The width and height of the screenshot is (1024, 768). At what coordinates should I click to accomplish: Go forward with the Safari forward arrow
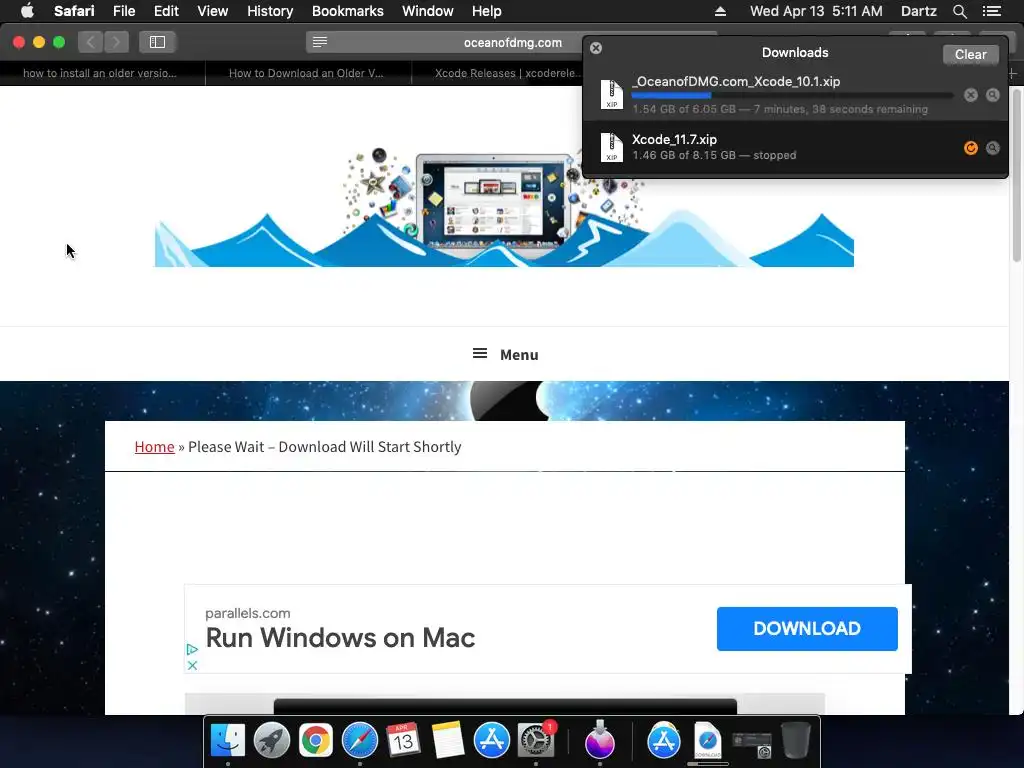(116, 42)
